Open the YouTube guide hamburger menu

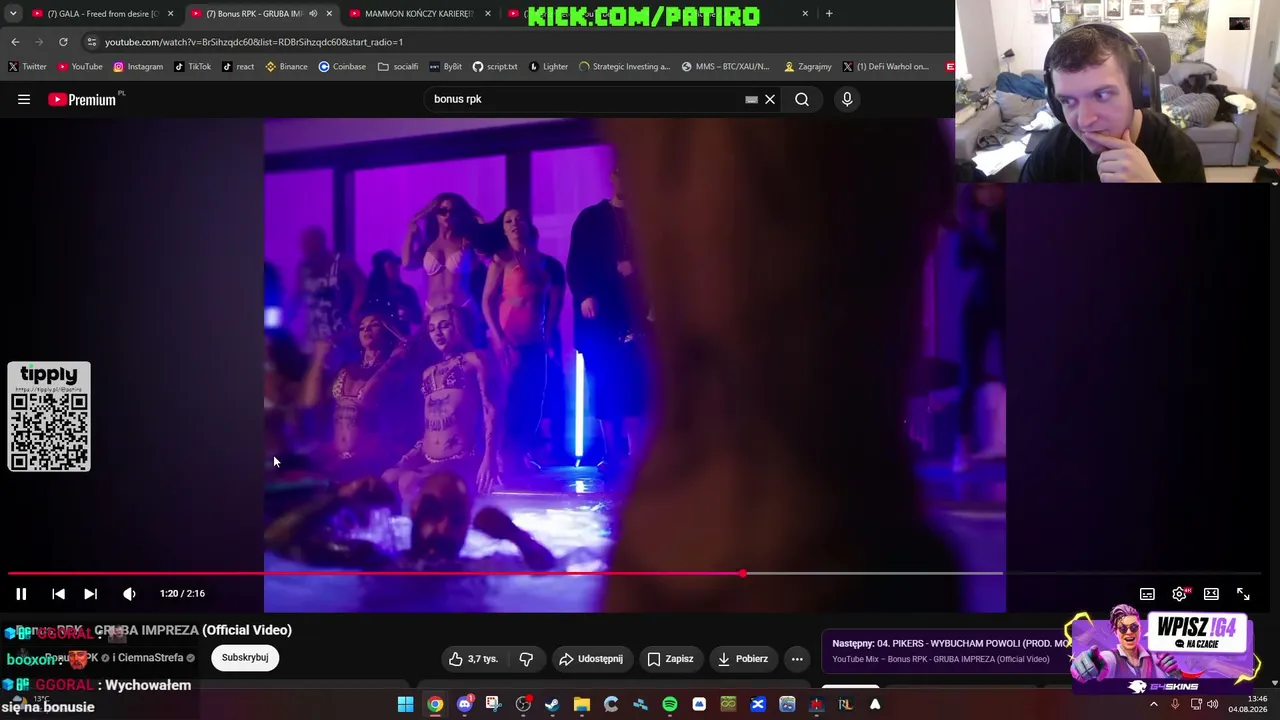[x=24, y=99]
